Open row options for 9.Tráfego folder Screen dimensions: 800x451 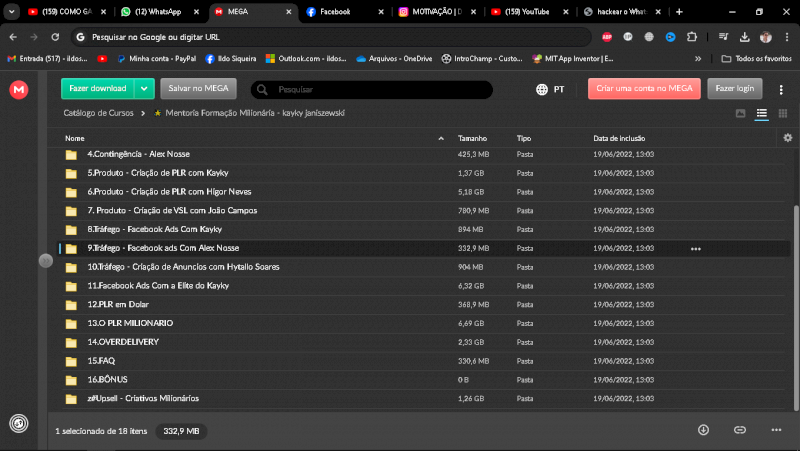tap(695, 248)
